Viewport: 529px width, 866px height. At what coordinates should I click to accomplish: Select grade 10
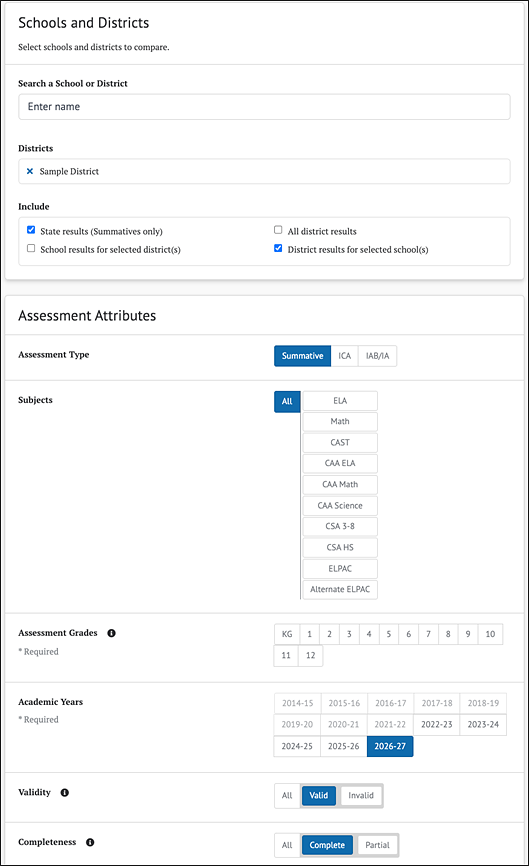490,634
